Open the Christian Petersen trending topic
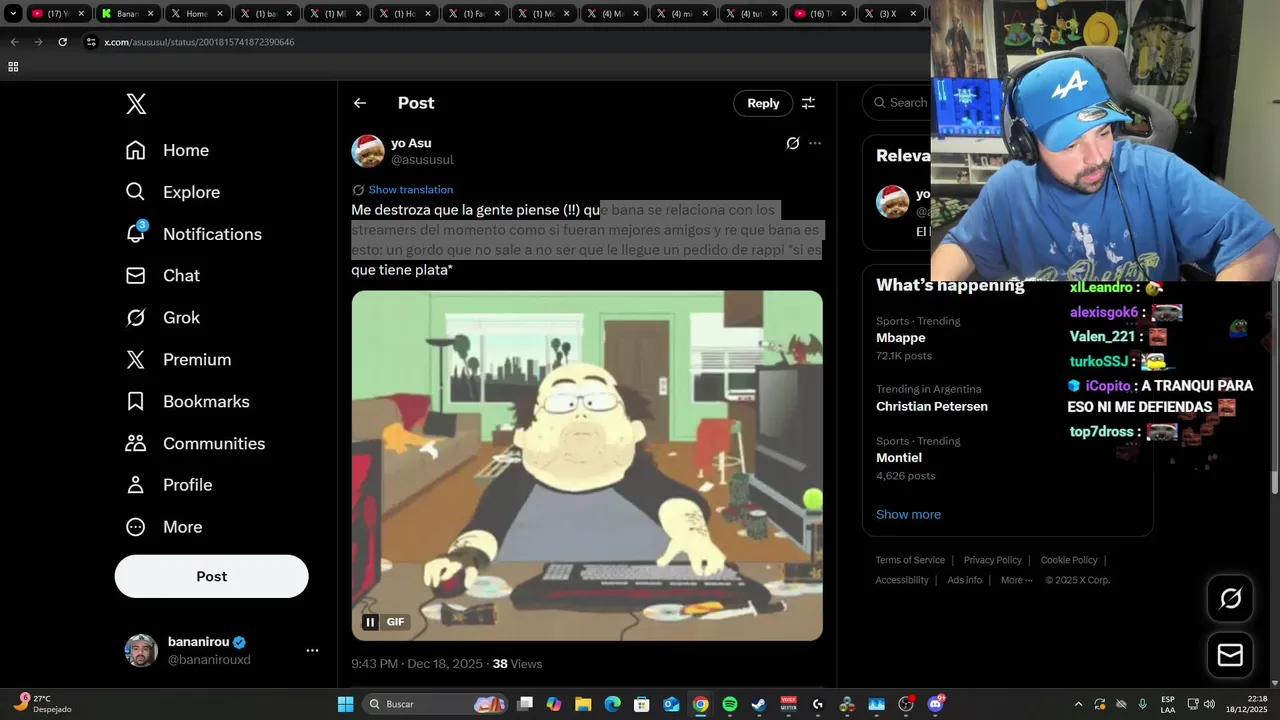Image resolution: width=1280 pixels, height=720 pixels. click(x=932, y=406)
